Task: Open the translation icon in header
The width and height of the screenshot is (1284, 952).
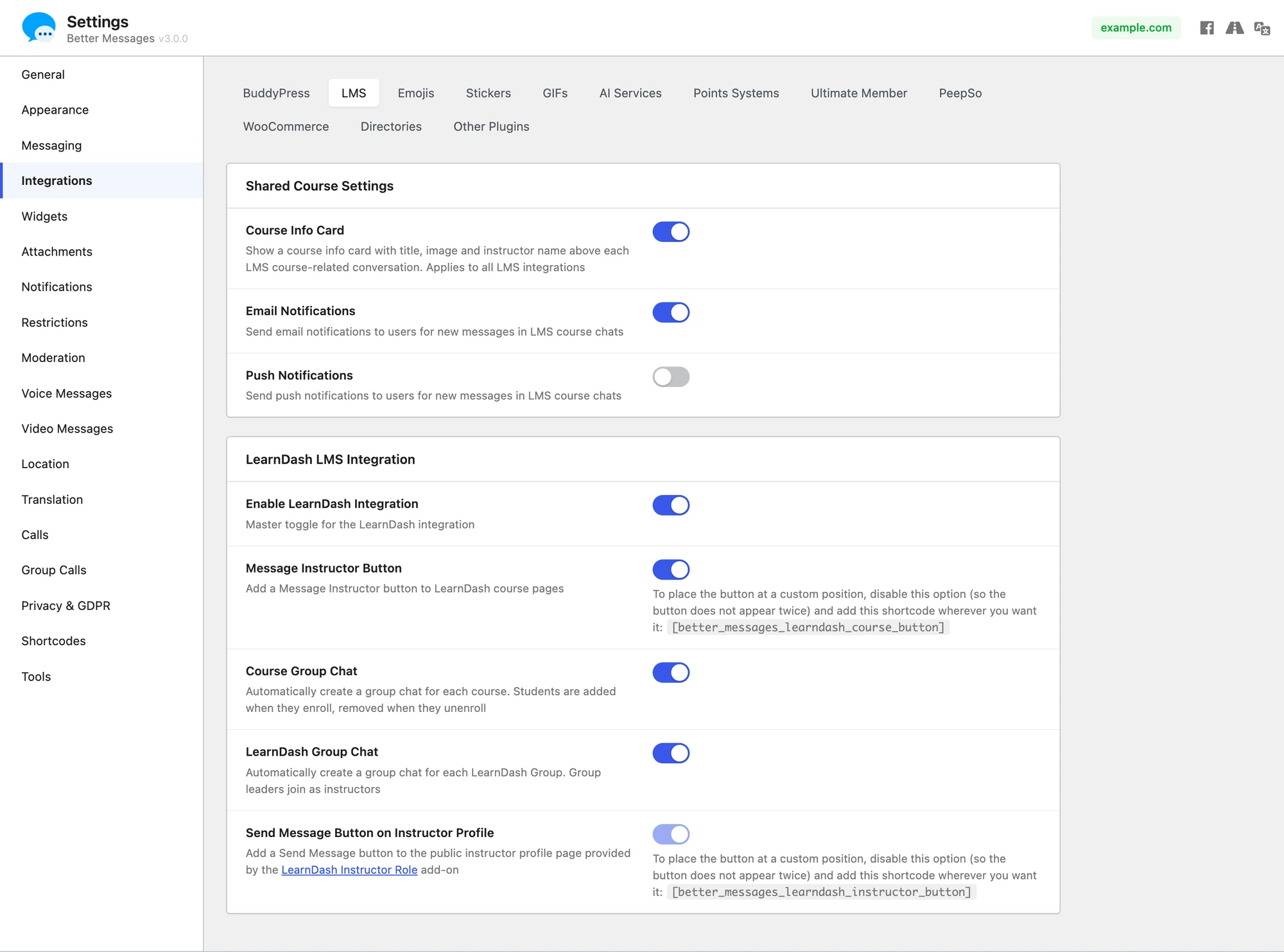Action: (x=1262, y=28)
